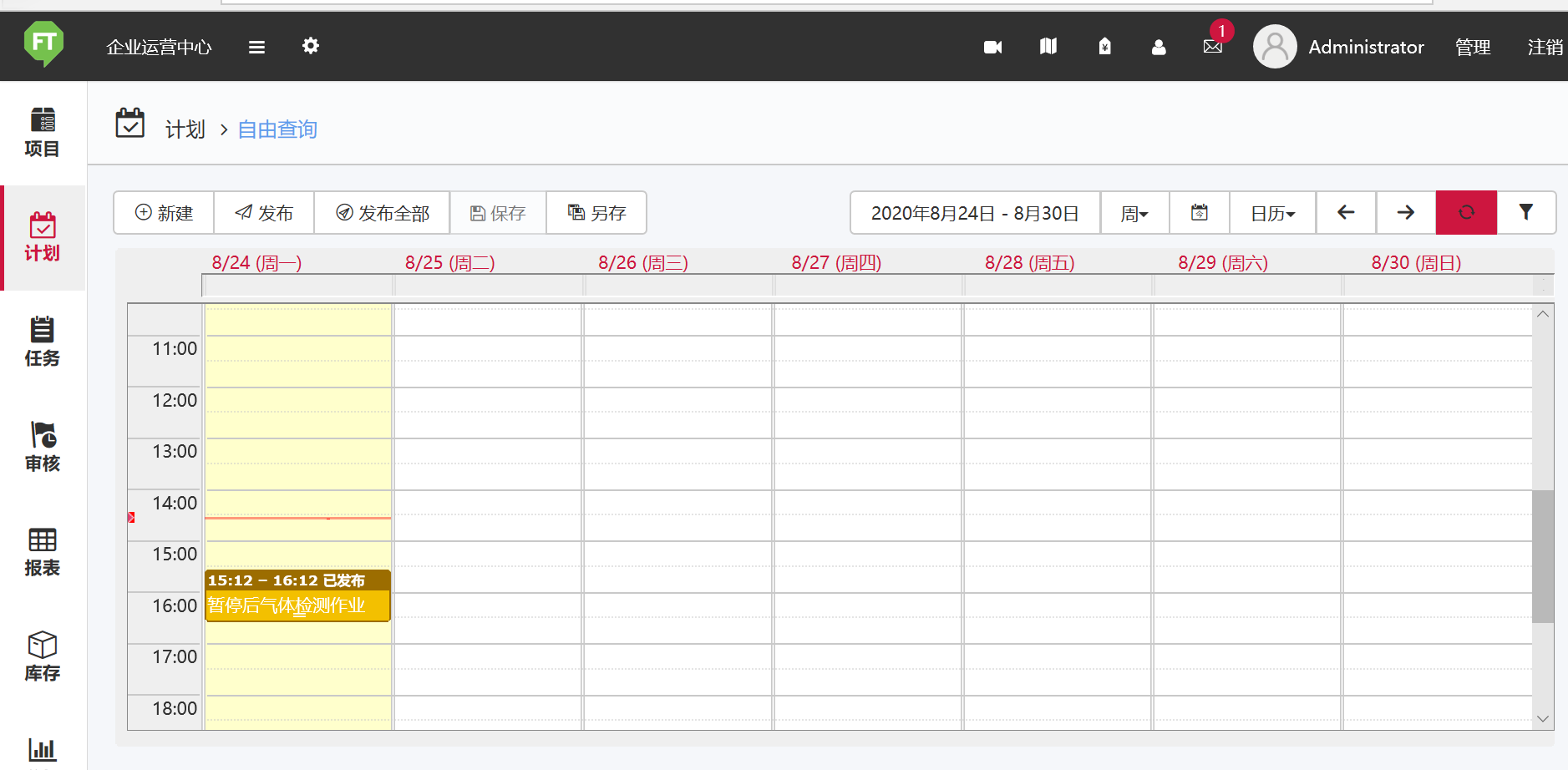Open the filter funnel icon
The width and height of the screenshot is (1568, 770).
[x=1525, y=213]
